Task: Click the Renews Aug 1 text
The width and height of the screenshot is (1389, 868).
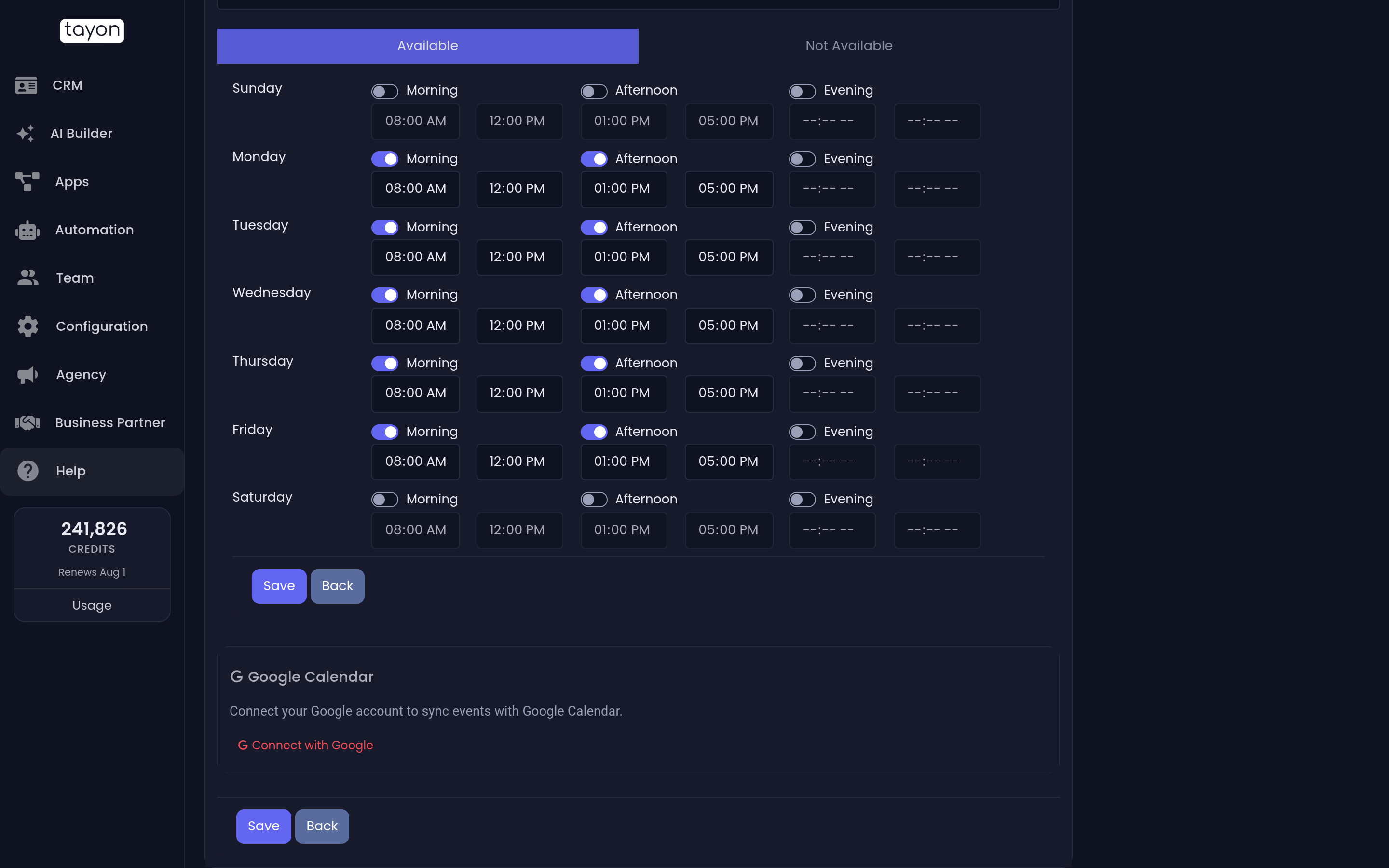Action: tap(92, 572)
